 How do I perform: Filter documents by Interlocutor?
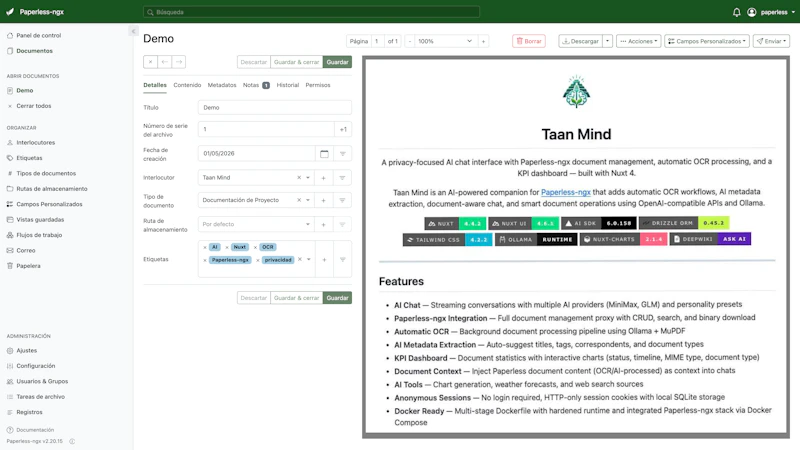342,178
